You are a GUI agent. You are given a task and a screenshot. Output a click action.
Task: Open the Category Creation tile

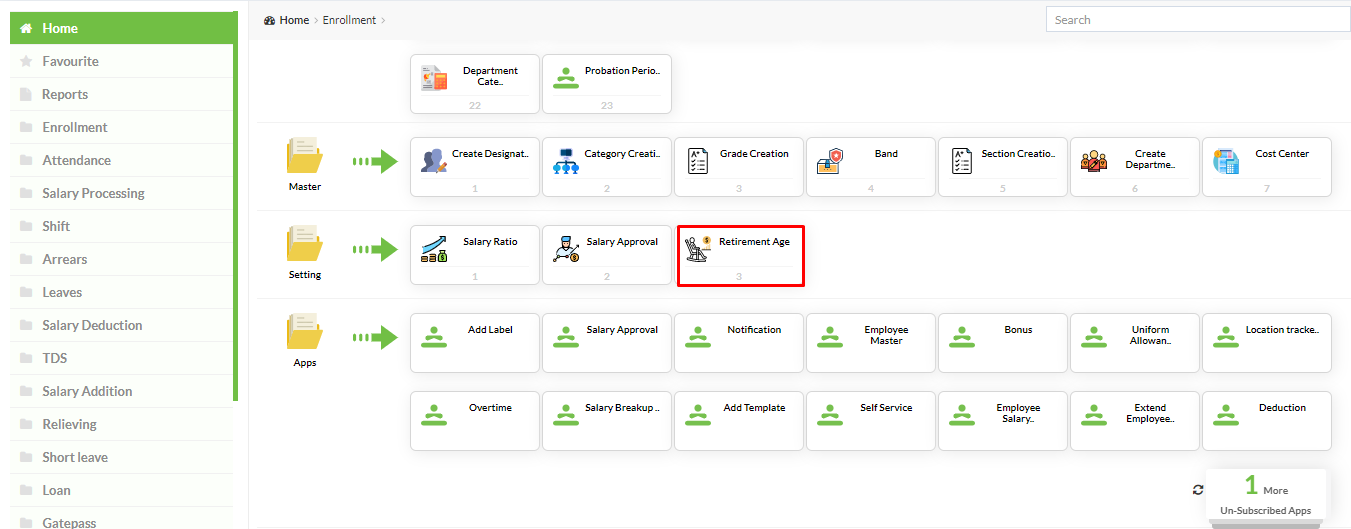point(607,167)
